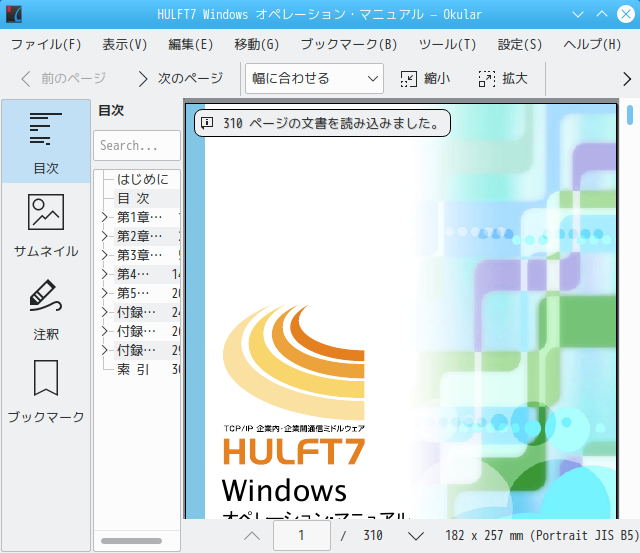Screen dimensions: 640x553
Task: Go to 次のページ (next page)
Action: (180, 78)
